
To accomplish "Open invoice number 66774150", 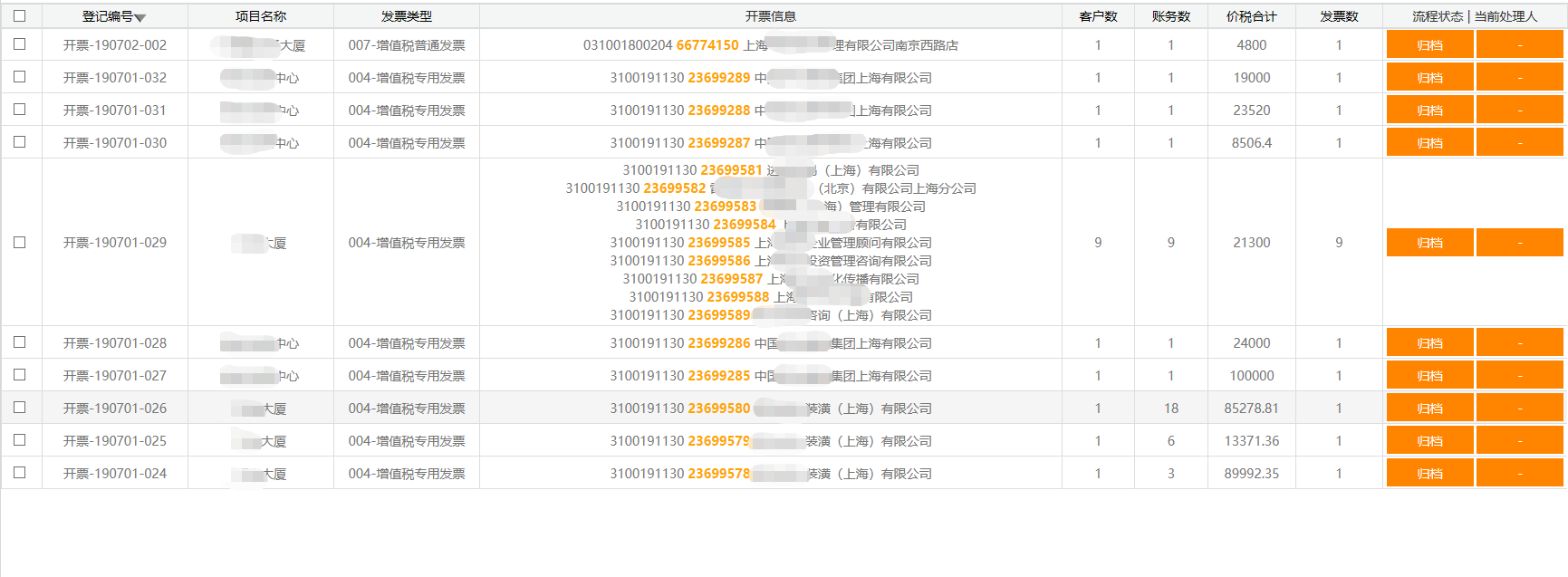I will tap(707, 45).
